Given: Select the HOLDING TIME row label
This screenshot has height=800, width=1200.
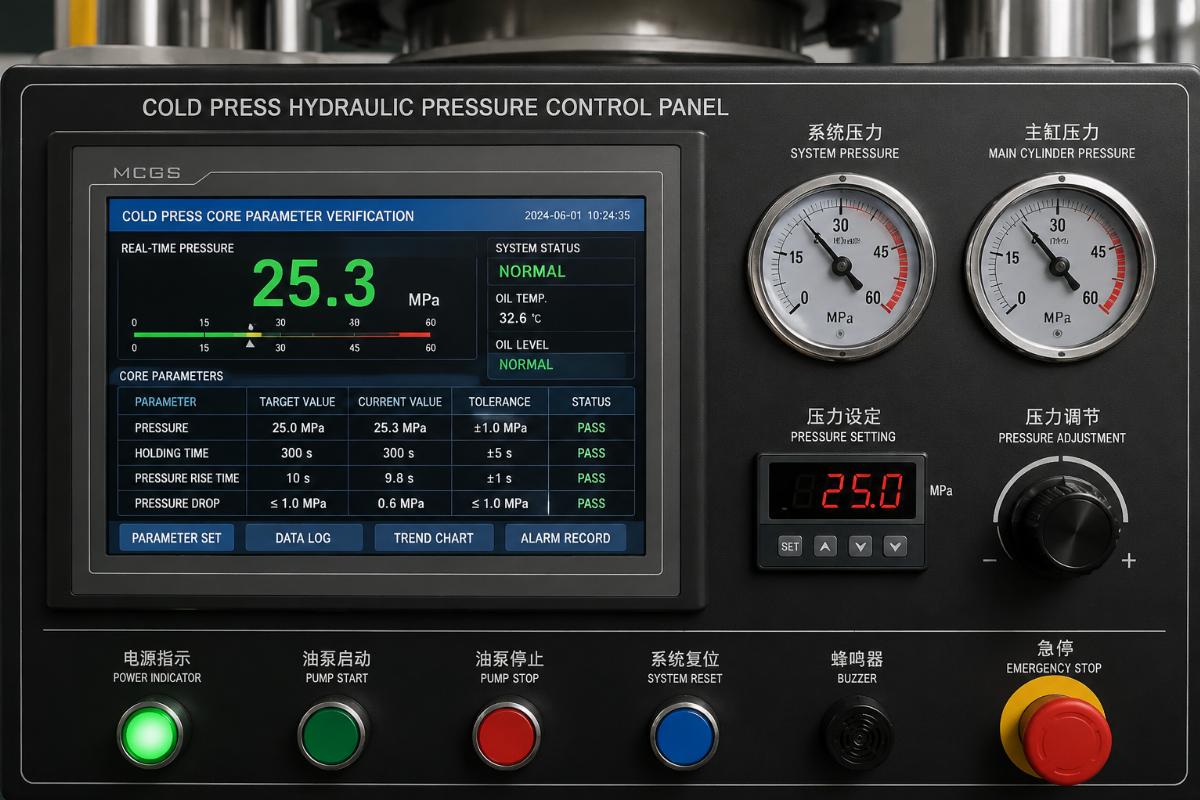Looking at the screenshot, I should [172, 453].
